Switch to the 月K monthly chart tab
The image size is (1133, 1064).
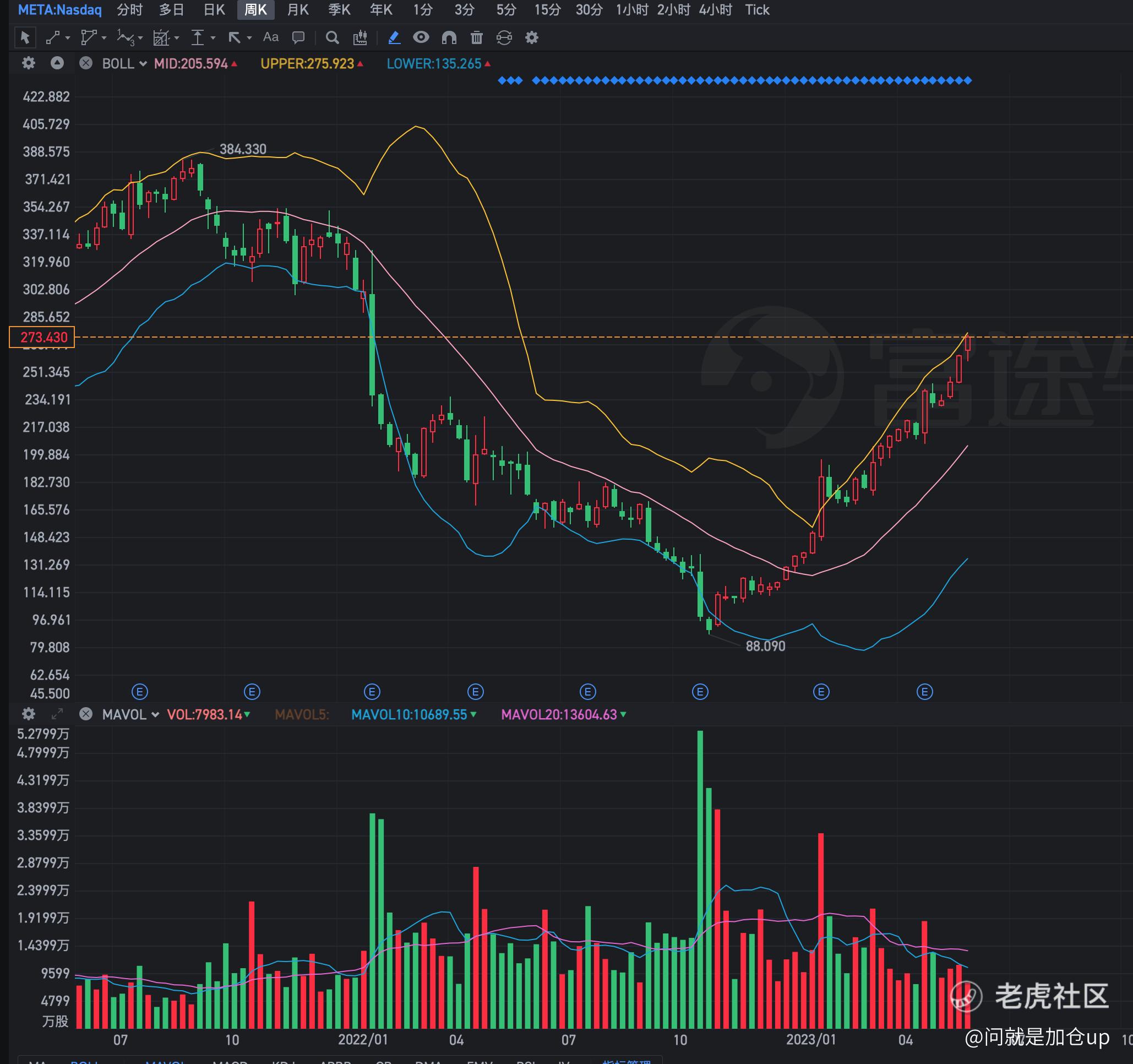(x=297, y=10)
